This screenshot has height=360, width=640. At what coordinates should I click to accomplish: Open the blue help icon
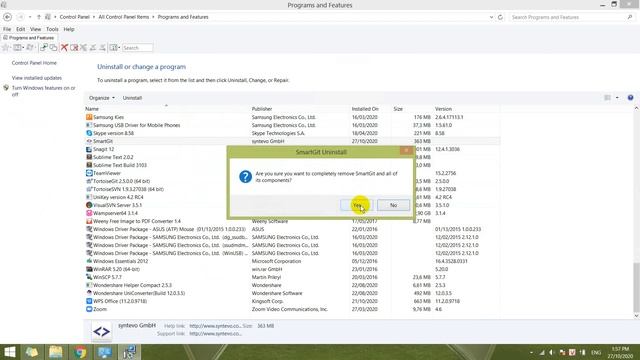tap(630, 98)
